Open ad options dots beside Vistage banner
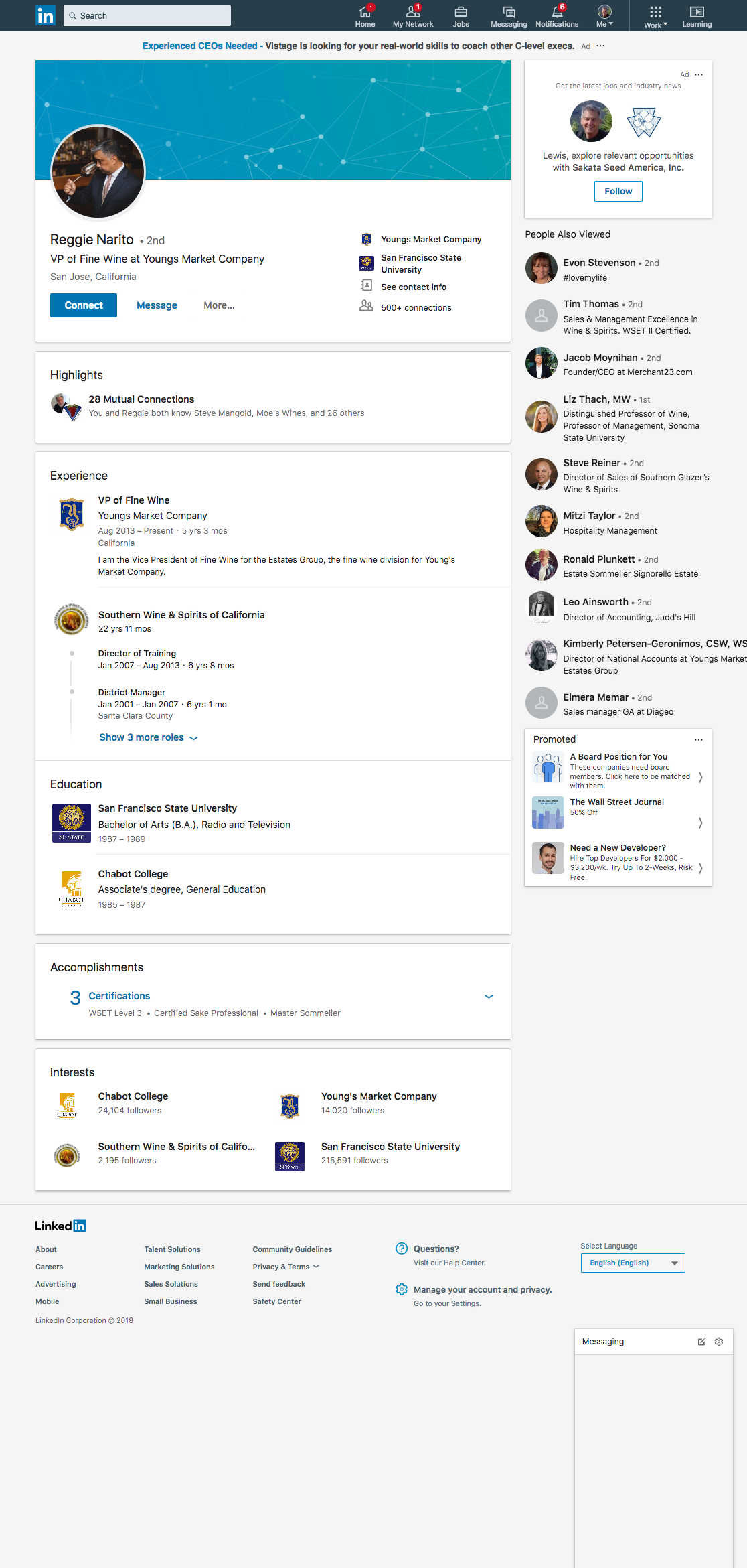This screenshot has height=1568, width=747. 600,46
